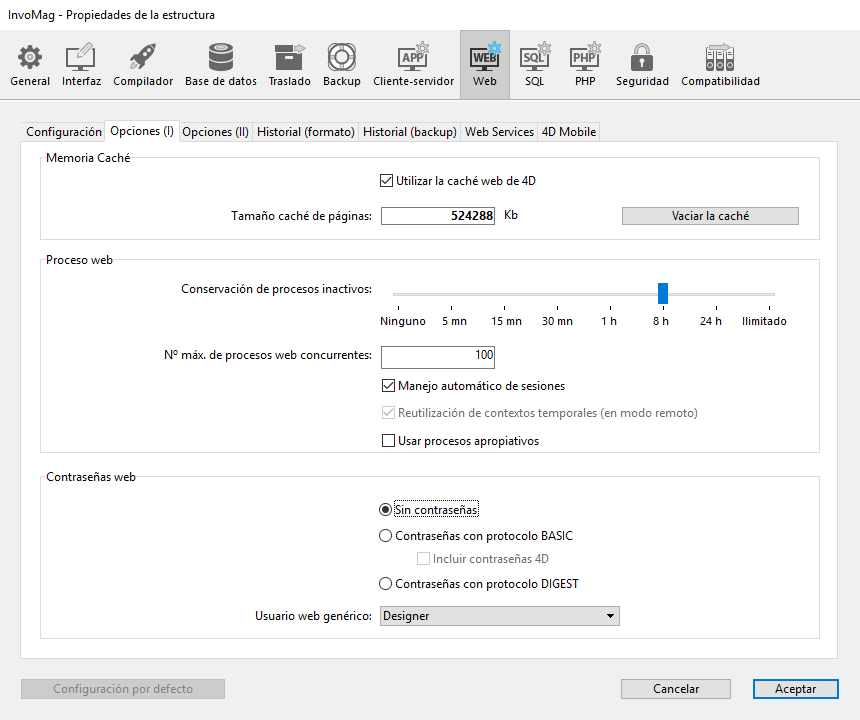This screenshot has height=720, width=860.
Task: Open the Backup lifebuoy icon
Action: (341, 65)
